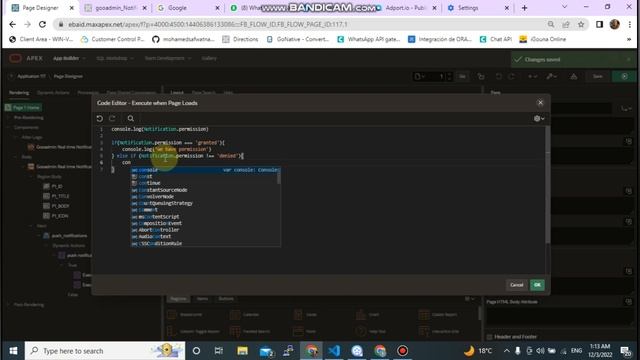Click Save button in Page Designer

[x=598, y=76]
